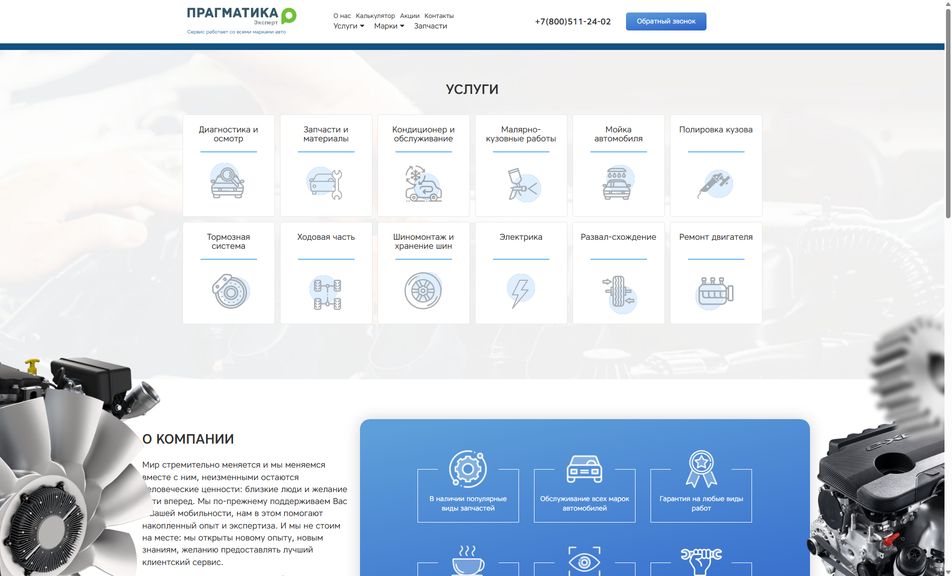The height and width of the screenshot is (576, 952).
Task: Open the Запчасти и материалы title link
Action: [x=326, y=134]
